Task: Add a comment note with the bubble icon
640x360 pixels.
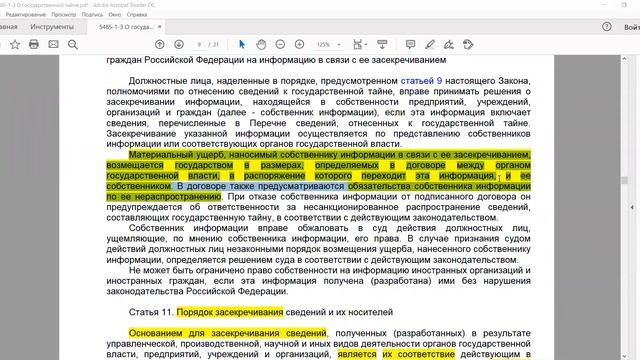Action: (410, 44)
